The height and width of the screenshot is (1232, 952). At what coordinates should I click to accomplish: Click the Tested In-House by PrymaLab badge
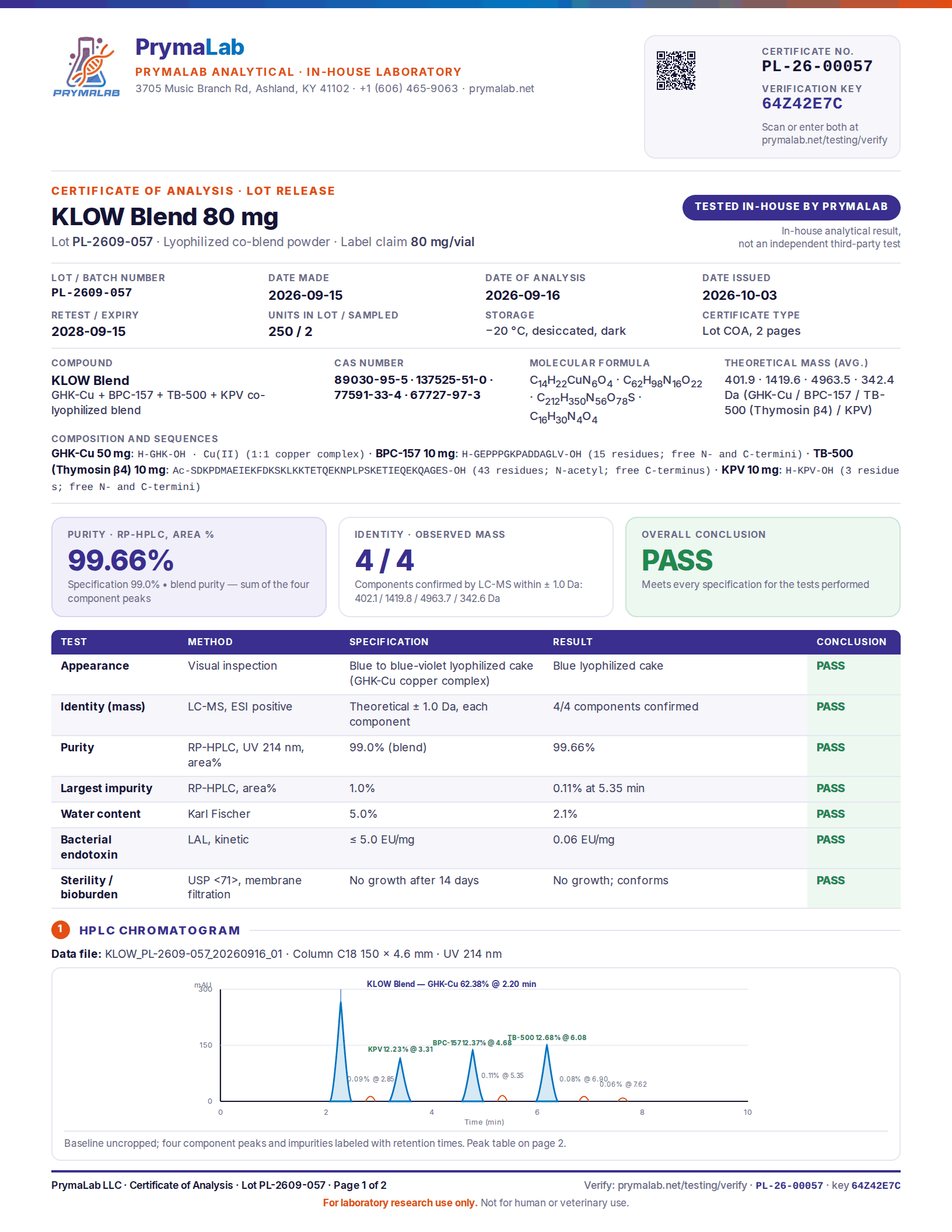[x=791, y=207]
